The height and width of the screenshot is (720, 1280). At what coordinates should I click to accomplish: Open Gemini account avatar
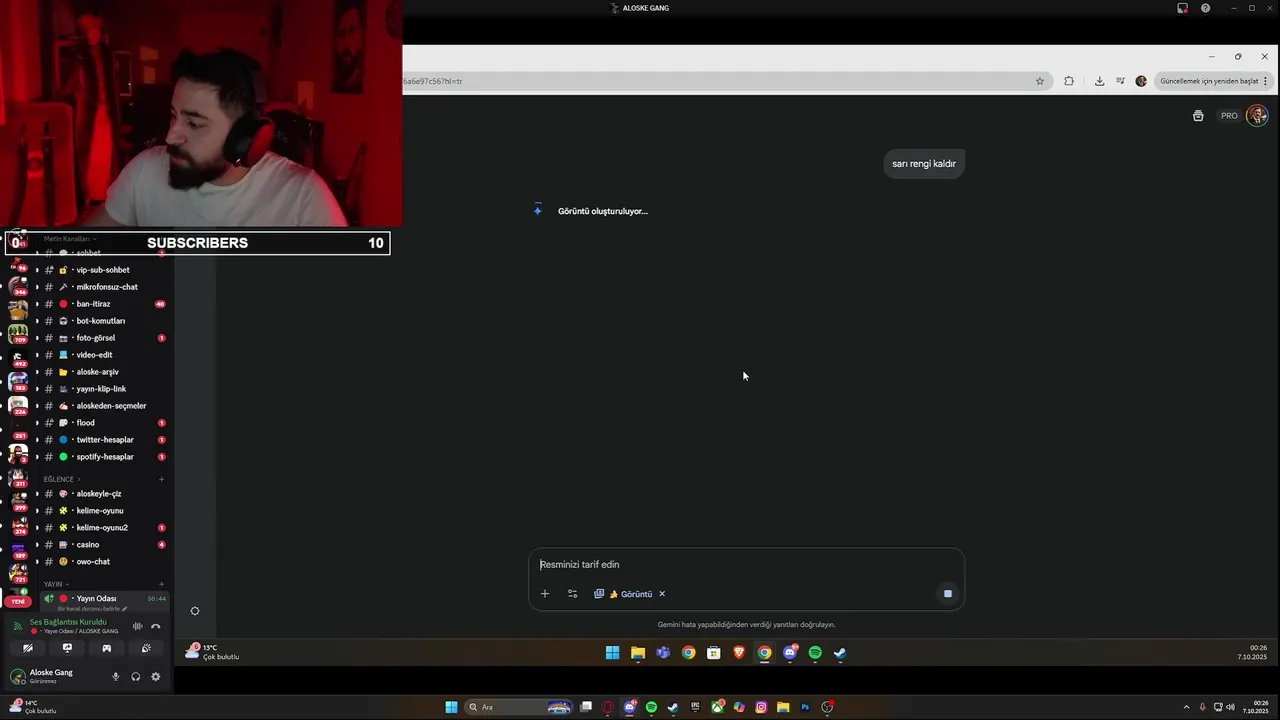(1257, 116)
